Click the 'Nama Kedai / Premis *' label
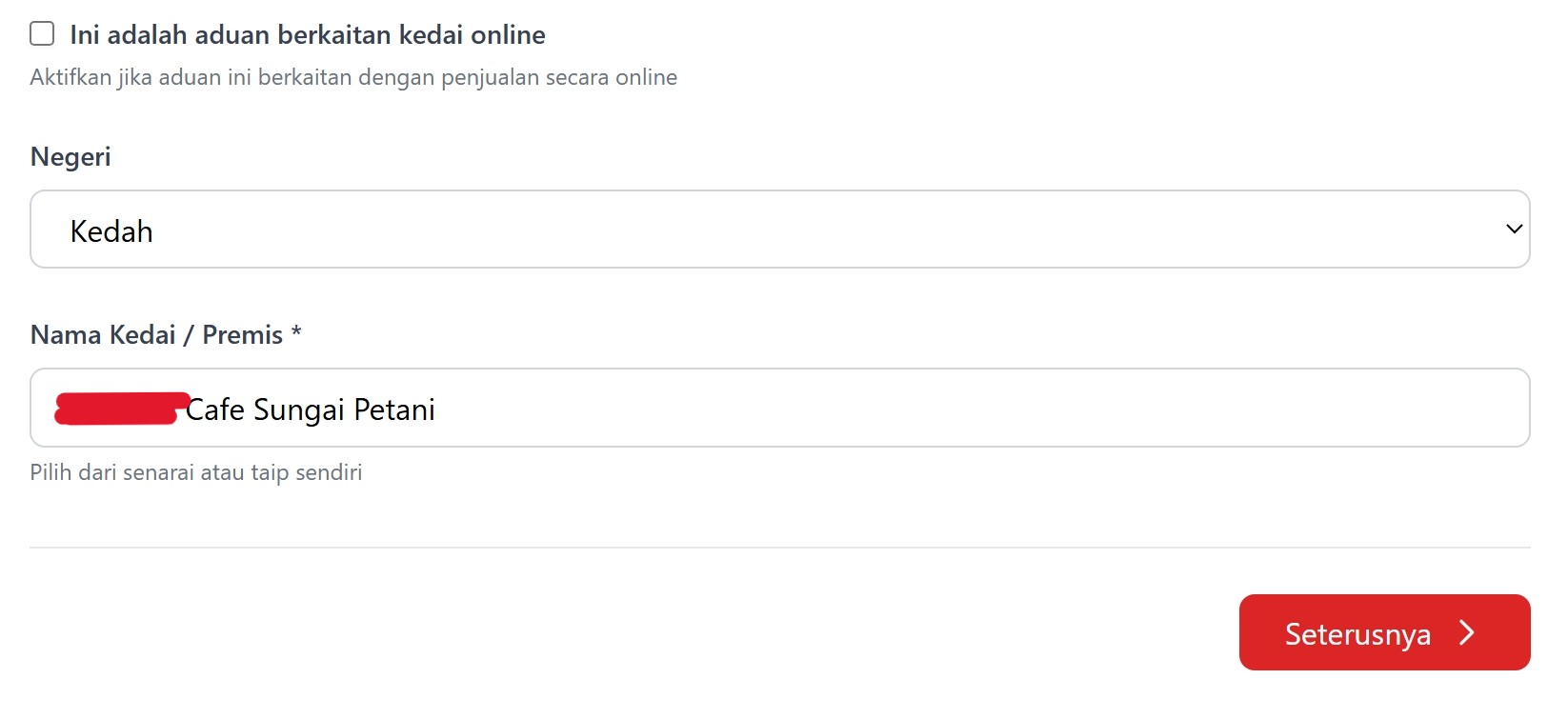Viewport: 1568px width, 719px height. (x=157, y=335)
